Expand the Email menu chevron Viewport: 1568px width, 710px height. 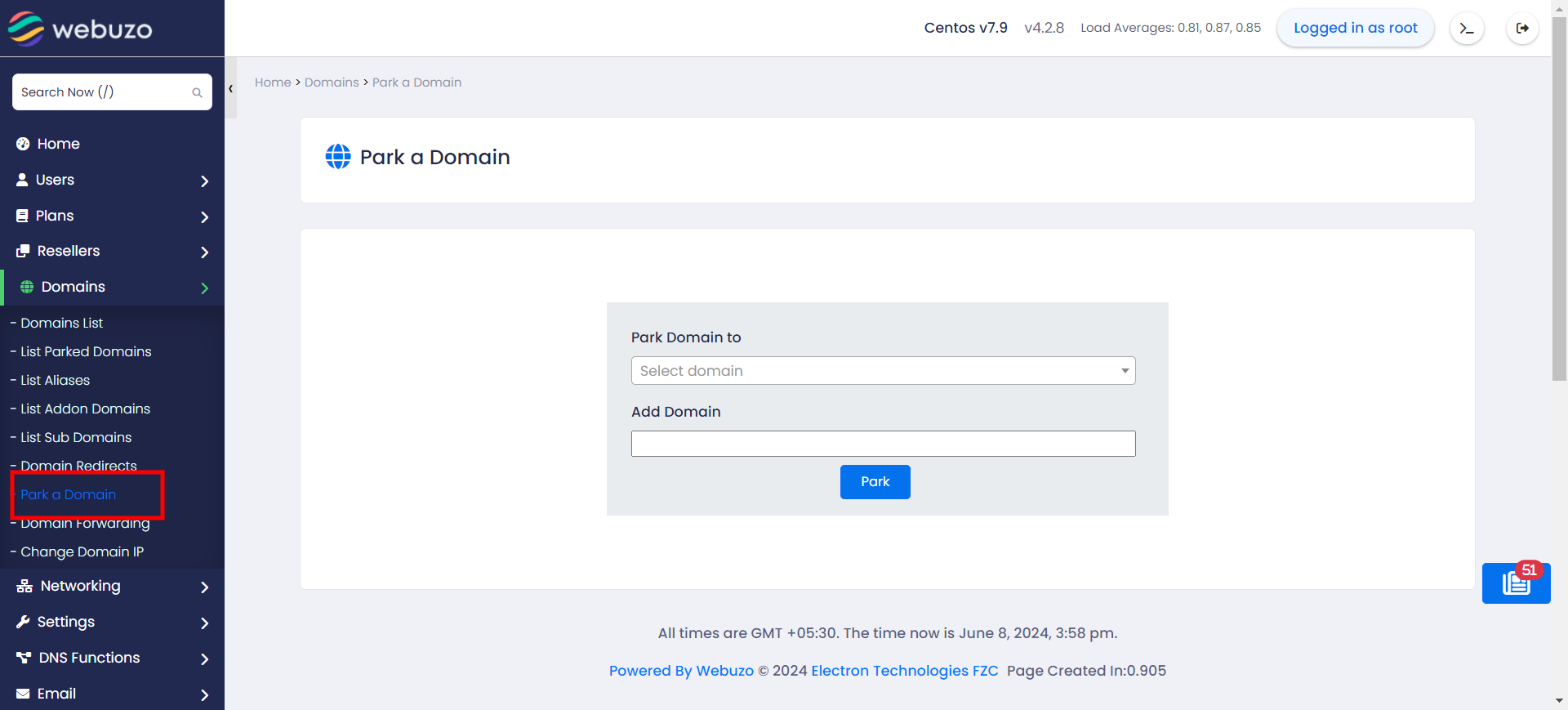205,695
